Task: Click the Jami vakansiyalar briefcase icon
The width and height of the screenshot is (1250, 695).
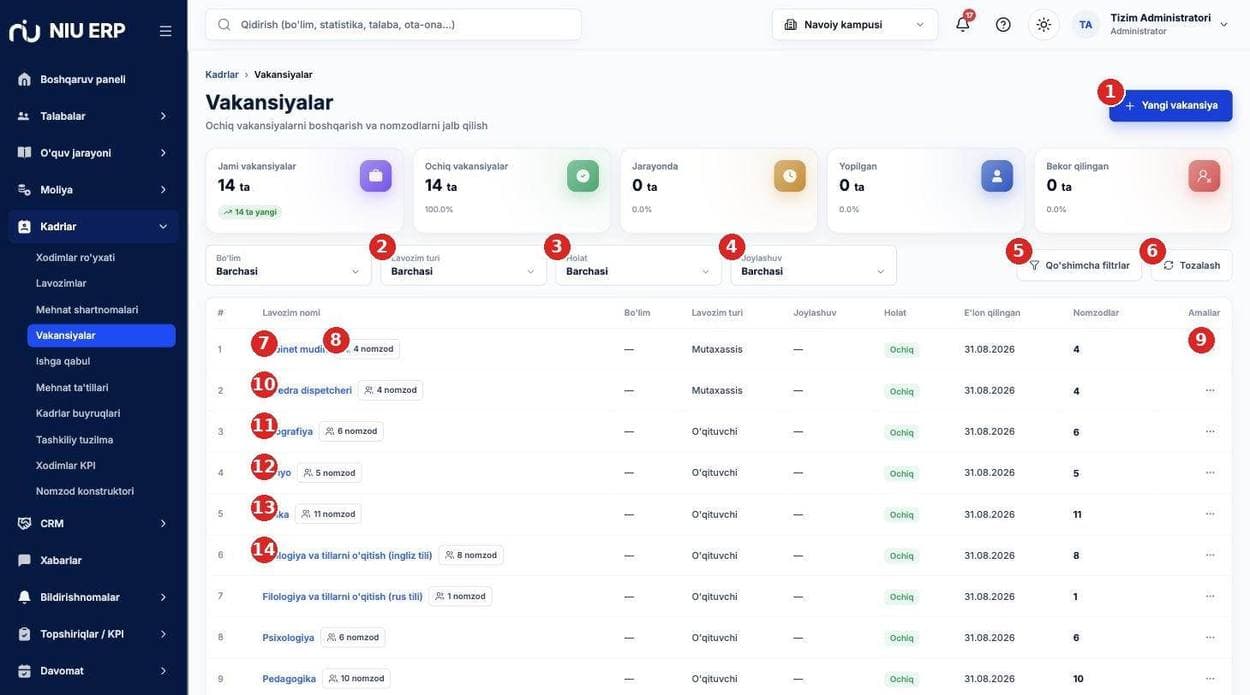Action: click(376, 176)
